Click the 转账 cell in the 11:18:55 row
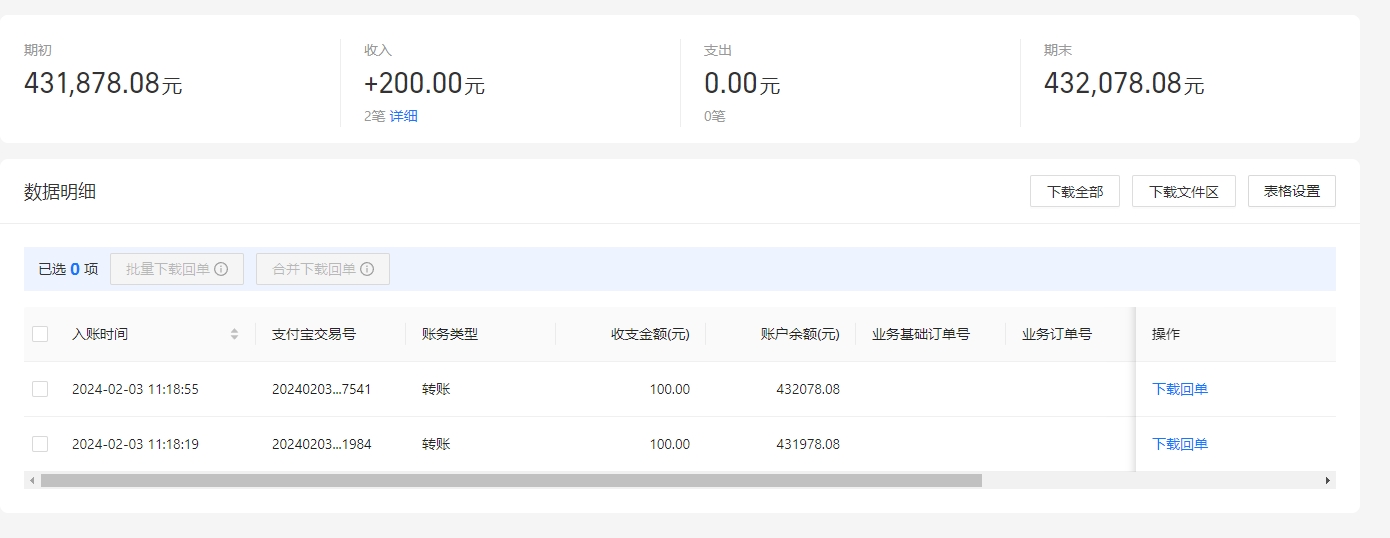Screen dimensions: 1390x538 (436, 389)
